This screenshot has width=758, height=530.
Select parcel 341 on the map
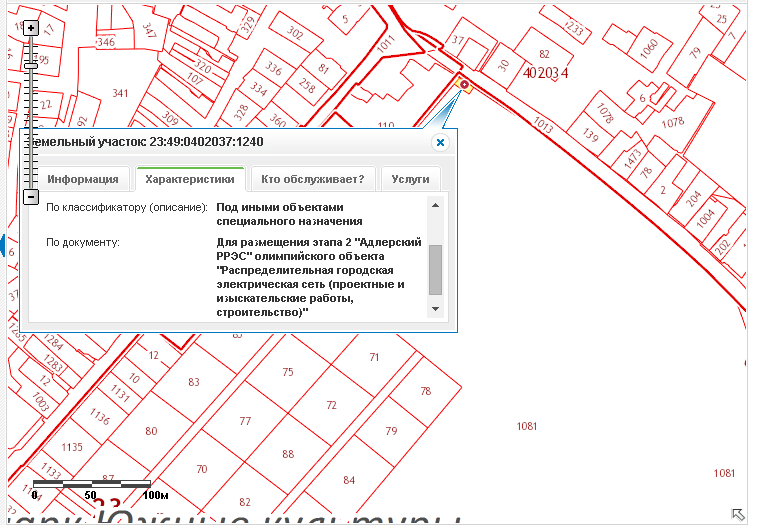click(x=121, y=94)
